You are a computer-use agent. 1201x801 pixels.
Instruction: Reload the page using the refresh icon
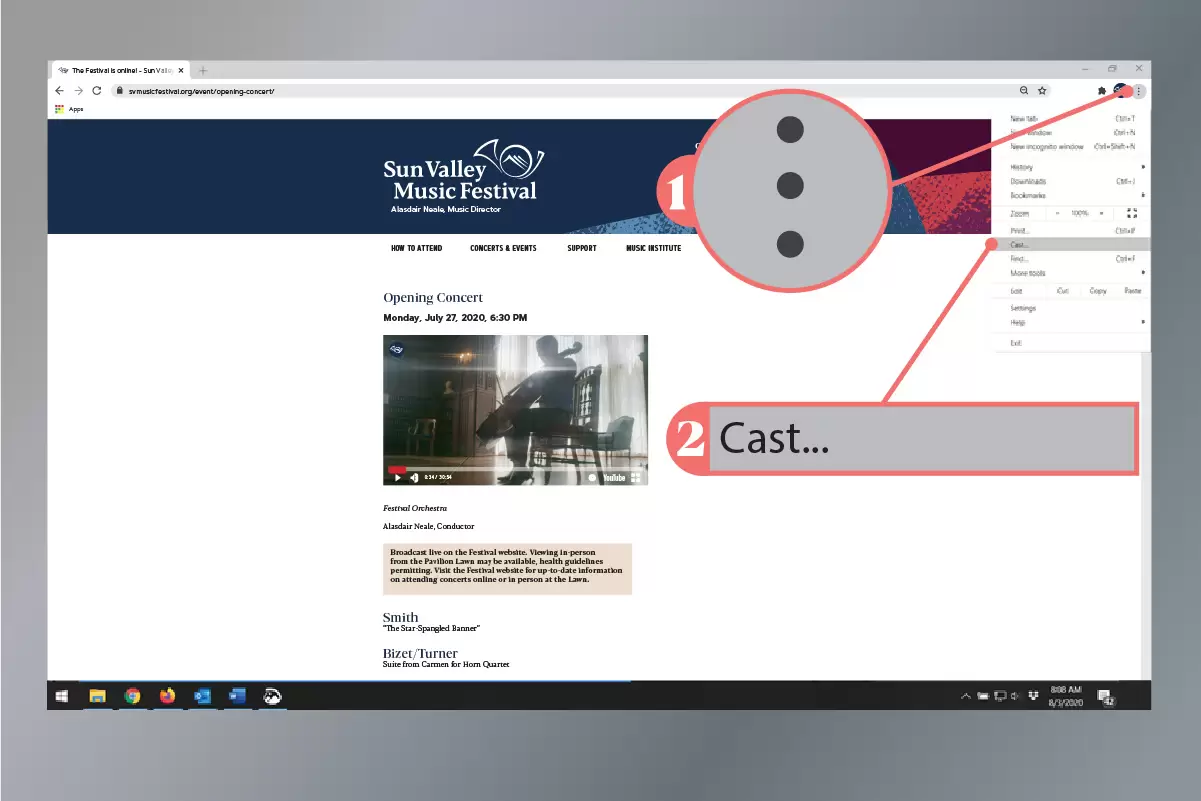[x=97, y=90]
